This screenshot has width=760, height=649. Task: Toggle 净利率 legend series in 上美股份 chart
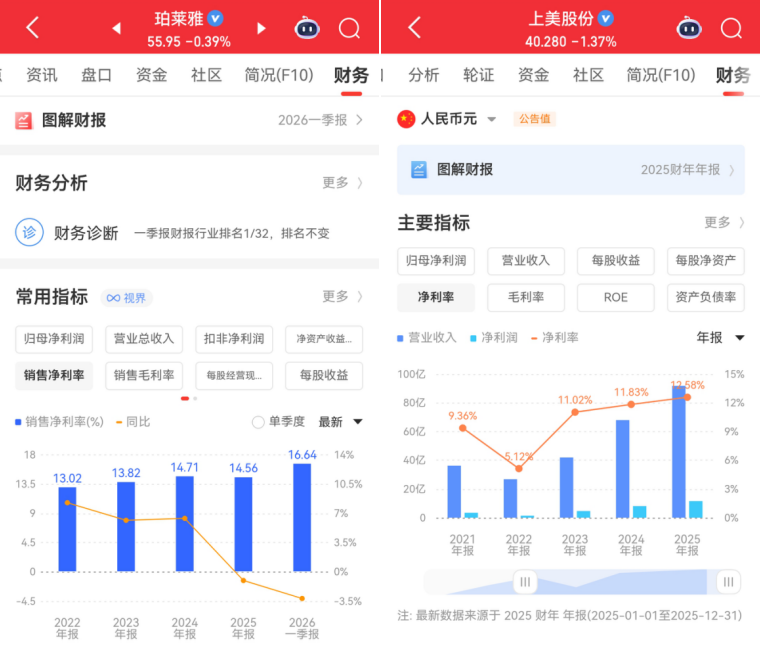[x=554, y=337]
